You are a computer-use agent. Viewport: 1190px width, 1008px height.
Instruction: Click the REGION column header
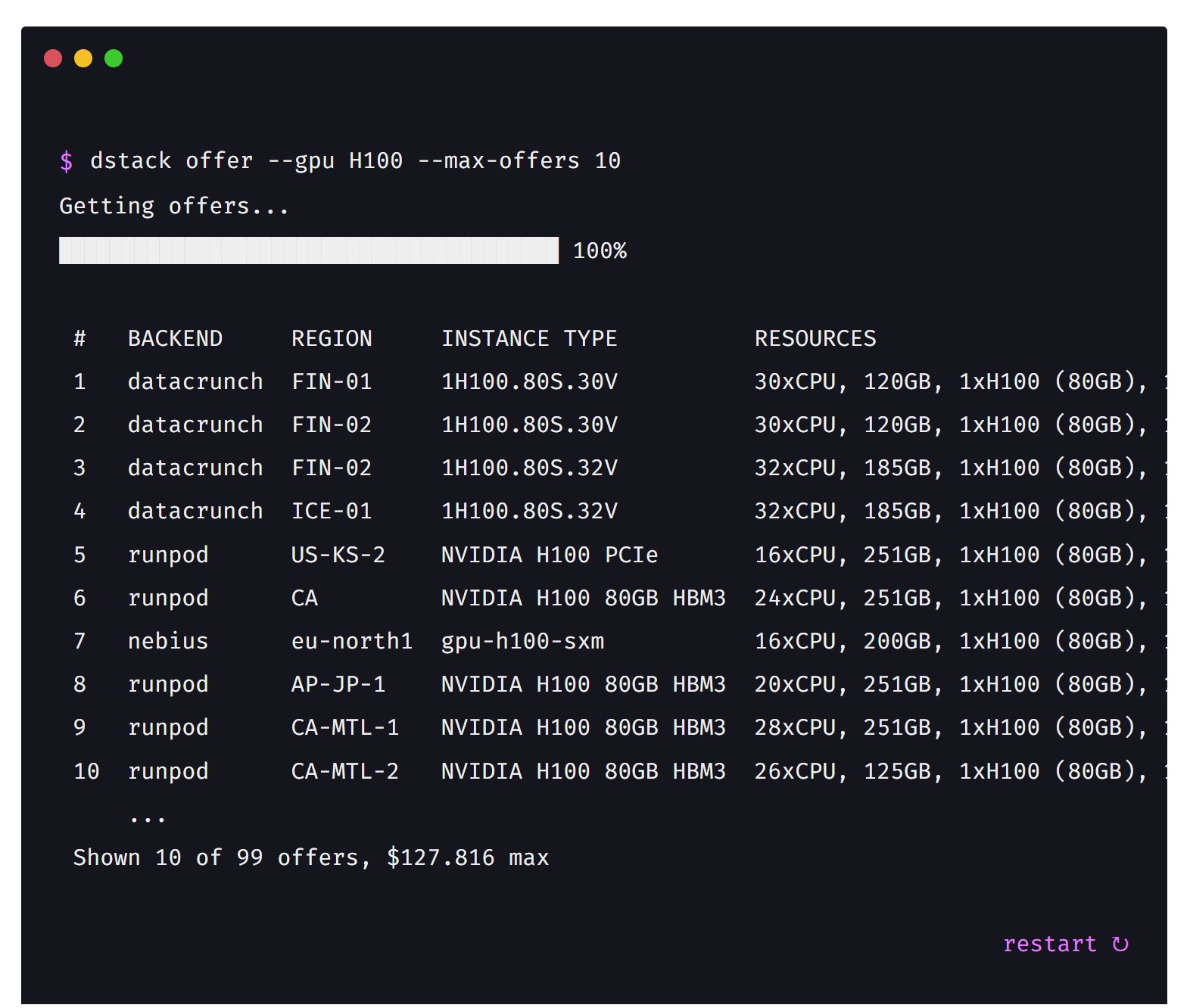point(332,338)
